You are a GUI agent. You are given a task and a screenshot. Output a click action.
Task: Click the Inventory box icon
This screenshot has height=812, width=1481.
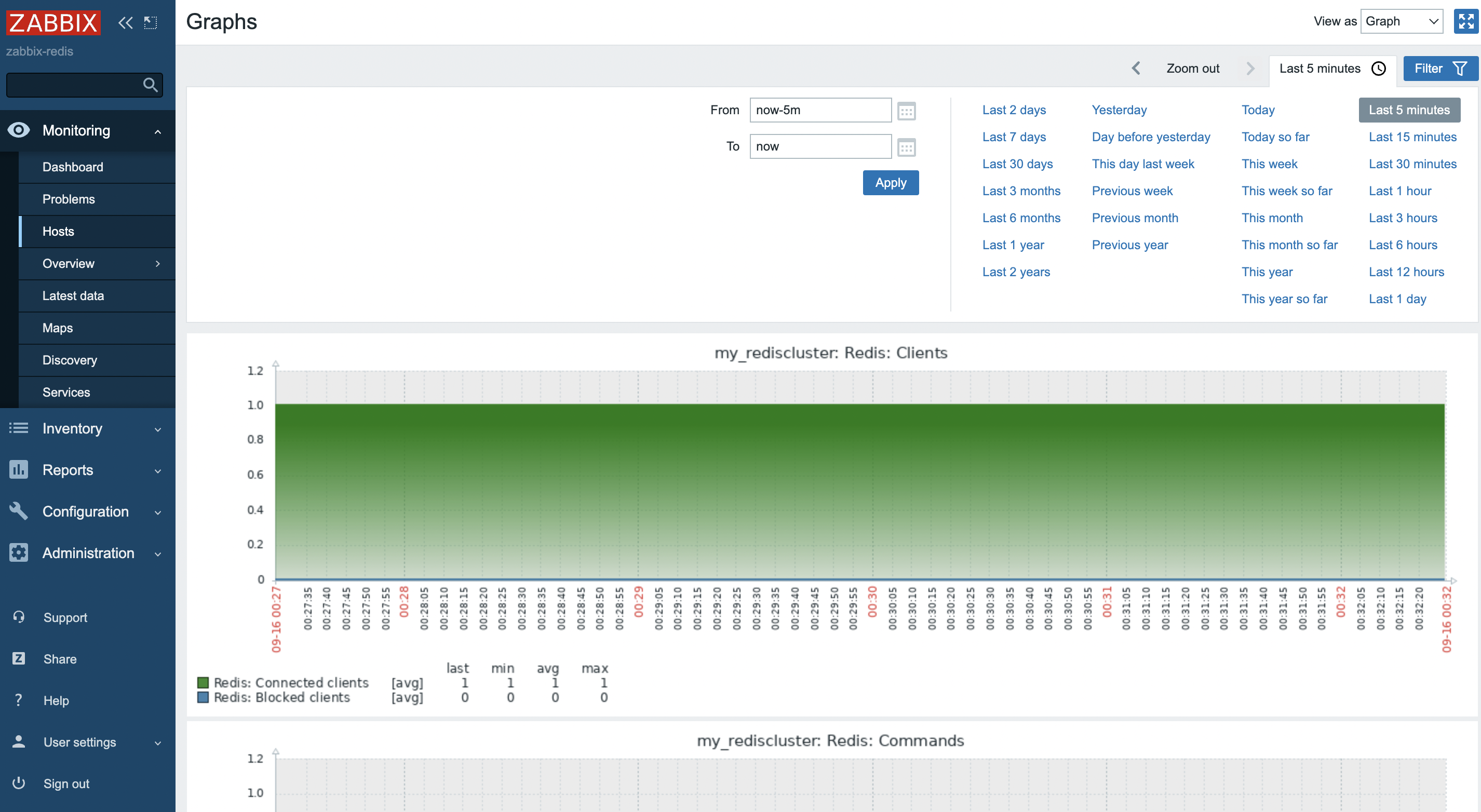click(x=18, y=428)
